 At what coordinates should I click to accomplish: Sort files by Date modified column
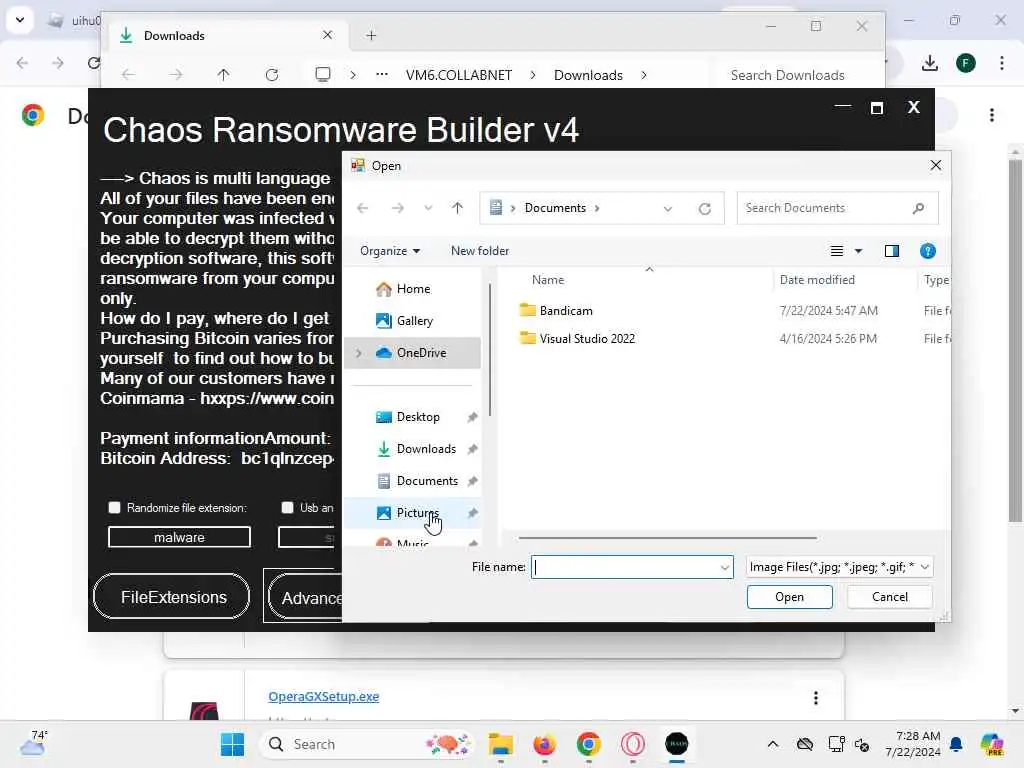point(817,280)
